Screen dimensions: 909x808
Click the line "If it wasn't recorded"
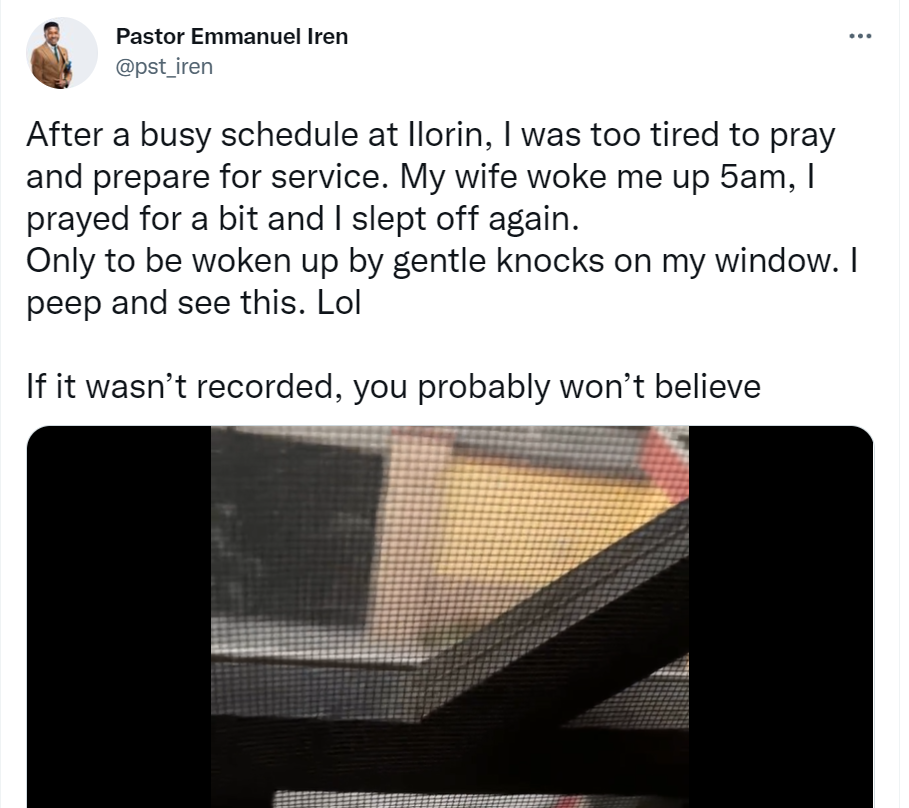(393, 386)
